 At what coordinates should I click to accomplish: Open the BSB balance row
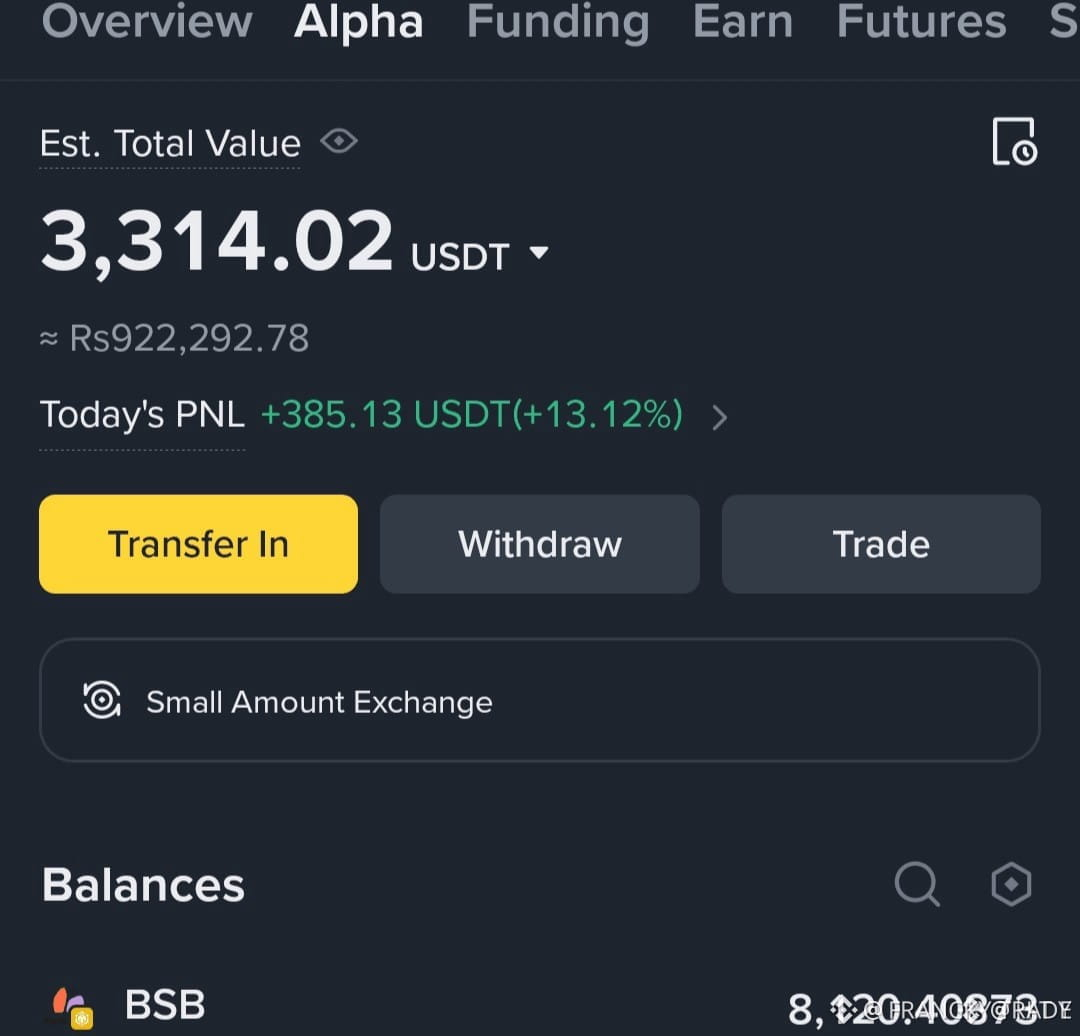click(540, 1006)
